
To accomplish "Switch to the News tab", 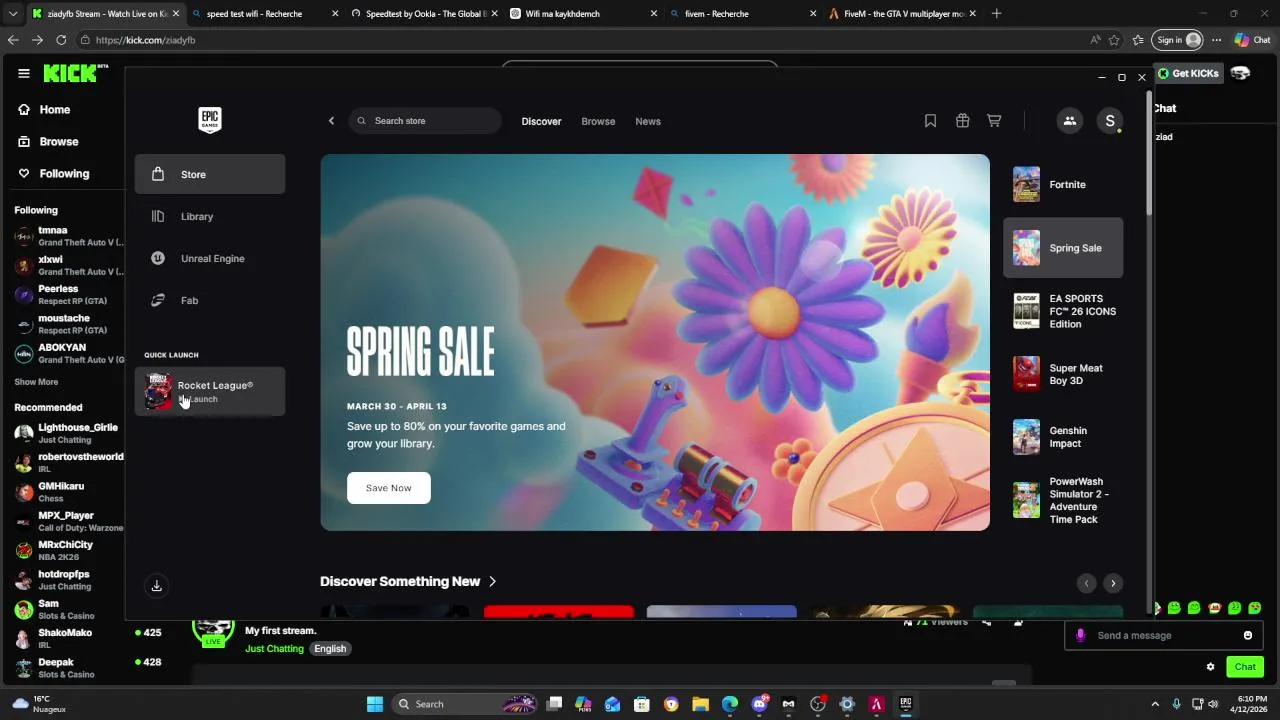I will [x=648, y=121].
